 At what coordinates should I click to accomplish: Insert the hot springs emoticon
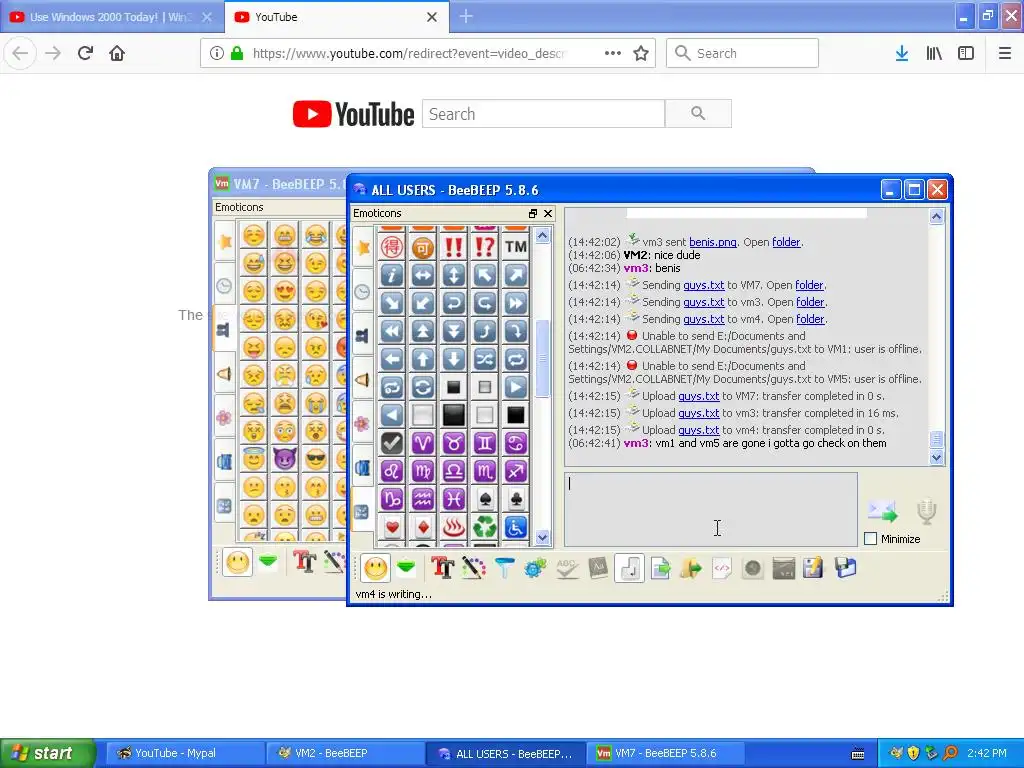(x=453, y=527)
